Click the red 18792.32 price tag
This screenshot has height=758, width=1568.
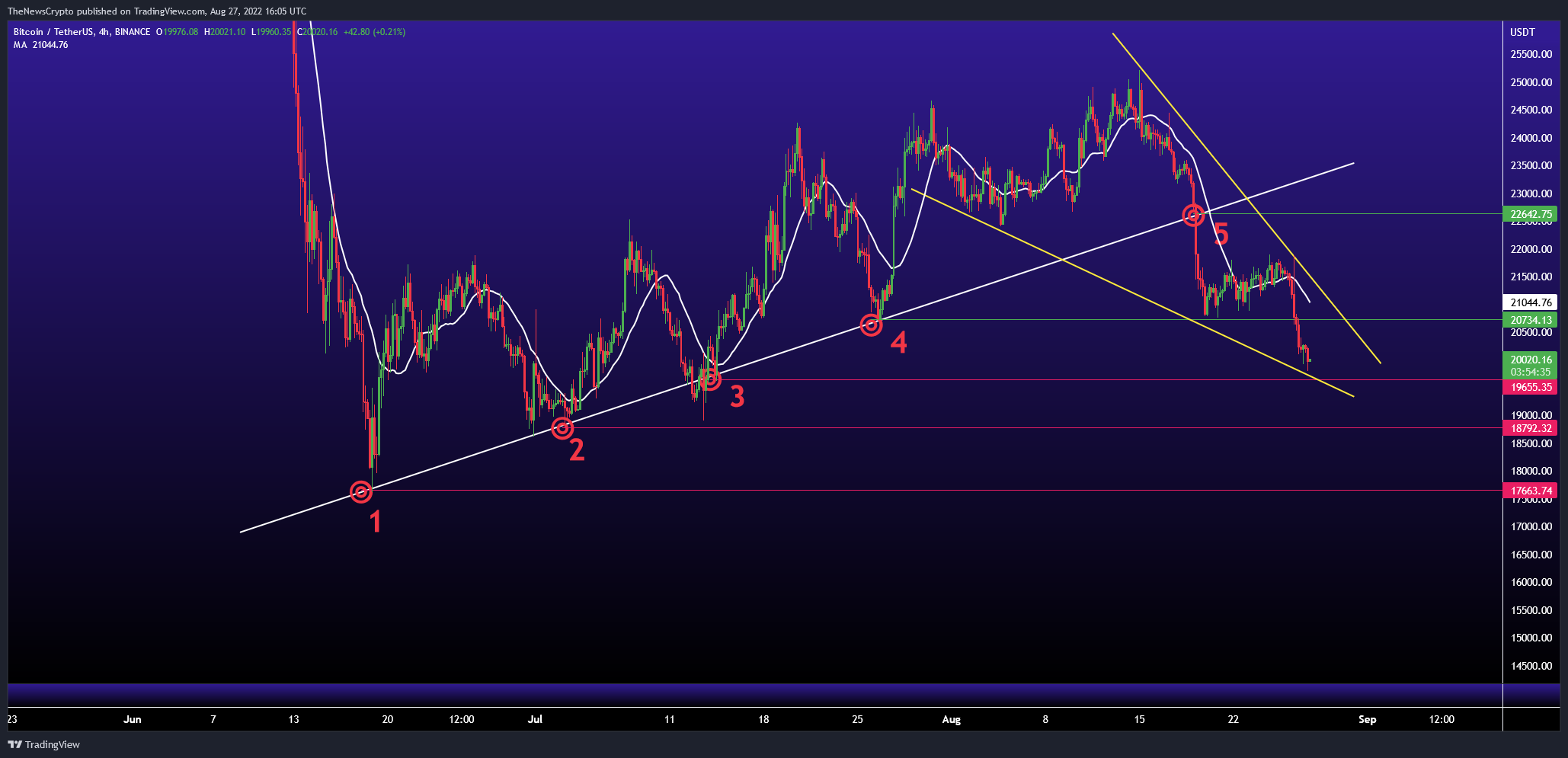click(1530, 428)
